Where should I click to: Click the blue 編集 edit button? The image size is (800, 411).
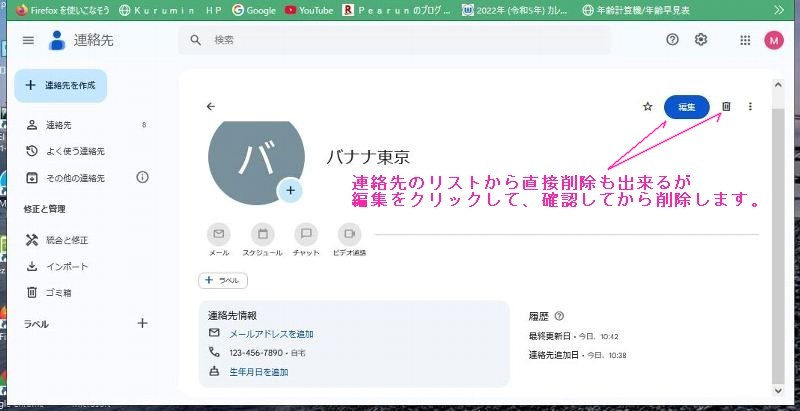tap(687, 107)
